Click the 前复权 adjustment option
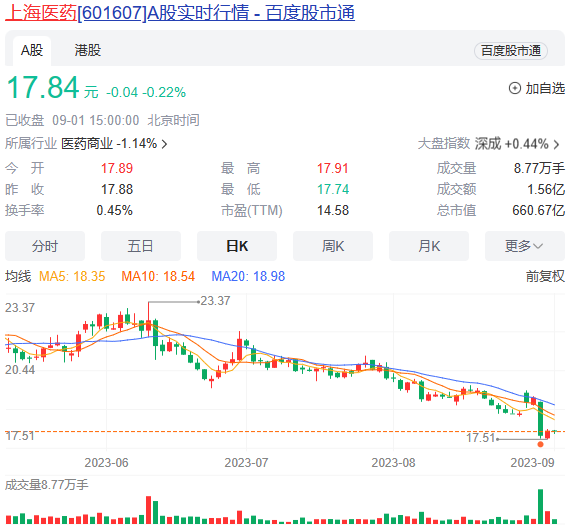This screenshot has width=571, height=530. 545,276
